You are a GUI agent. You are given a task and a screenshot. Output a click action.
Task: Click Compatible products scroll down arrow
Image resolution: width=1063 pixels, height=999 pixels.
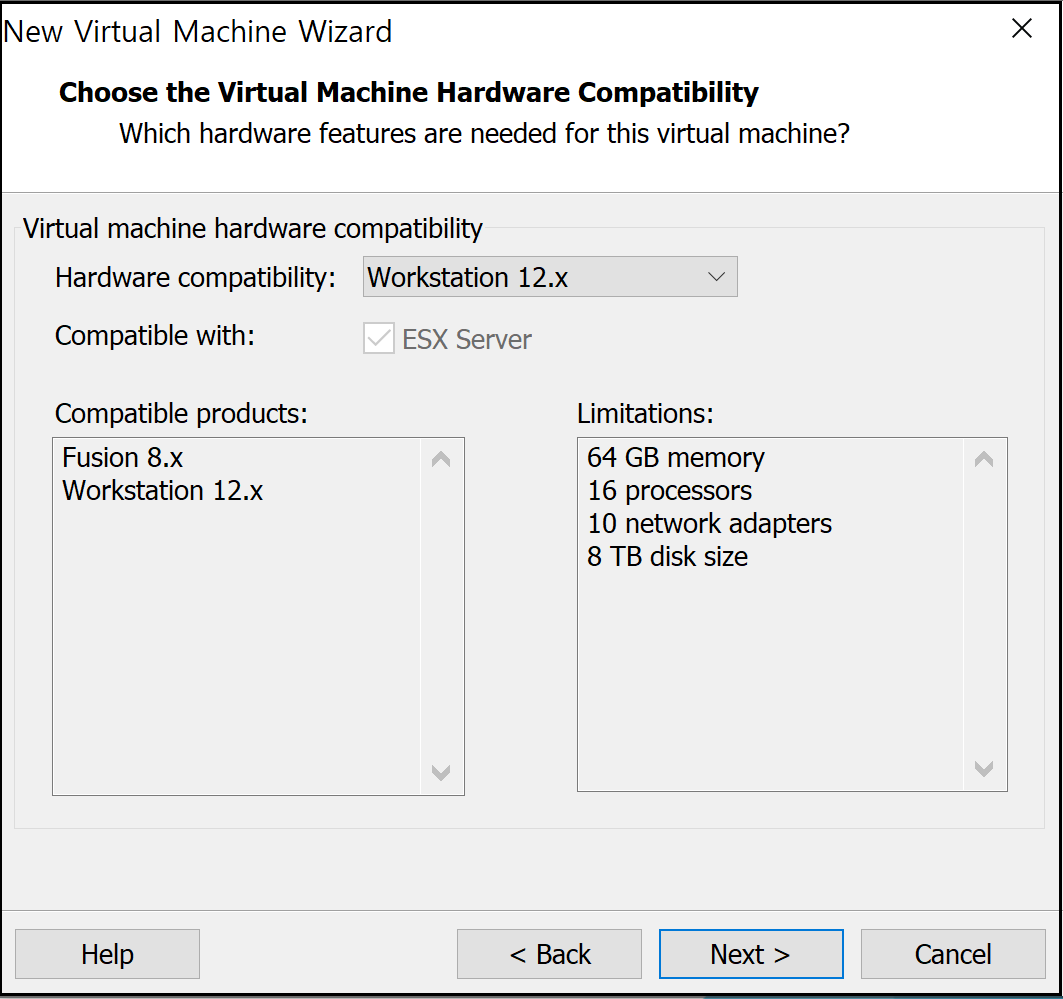coord(441,773)
